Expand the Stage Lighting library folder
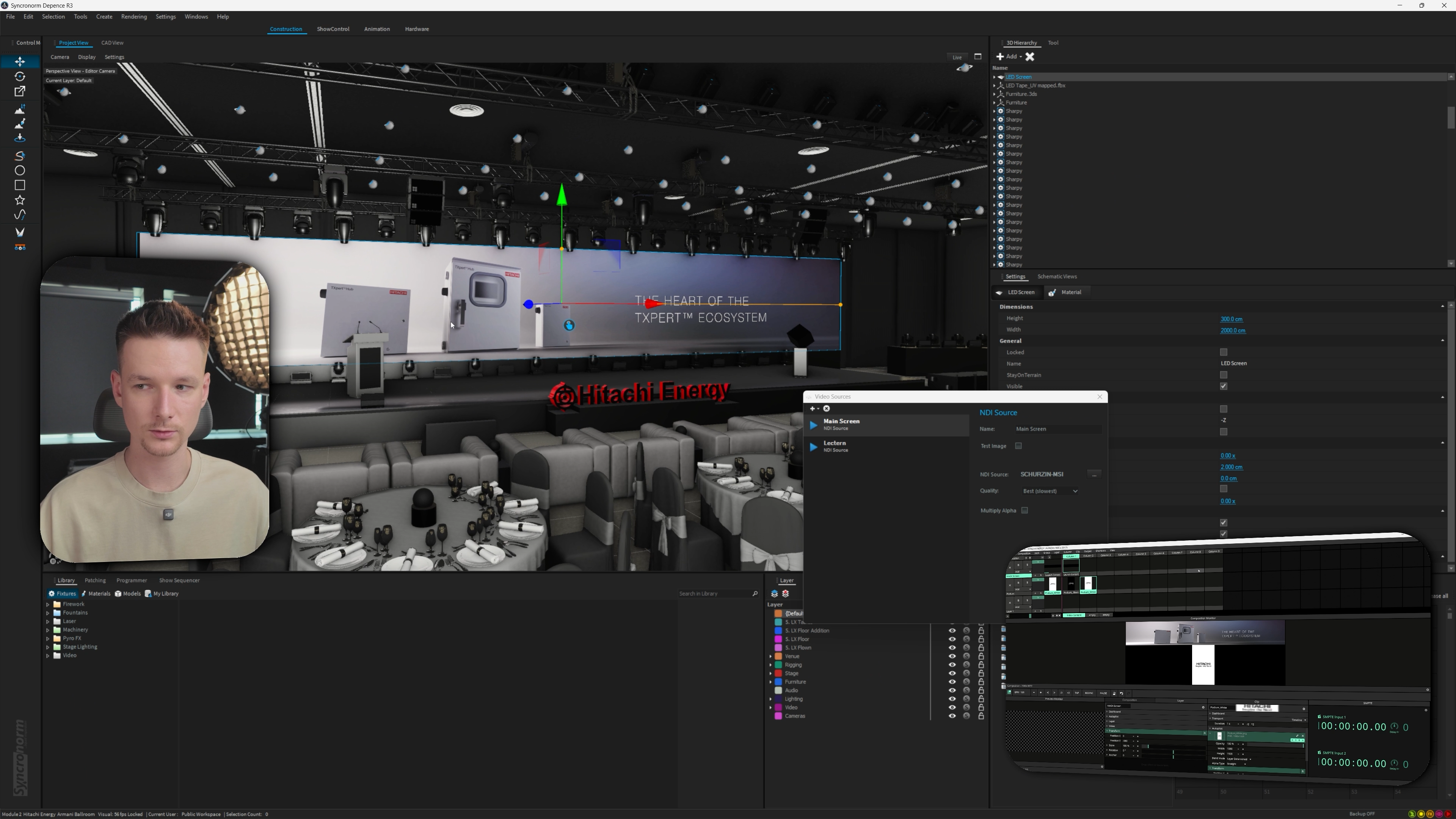The width and height of the screenshot is (1456, 819). coord(48,647)
